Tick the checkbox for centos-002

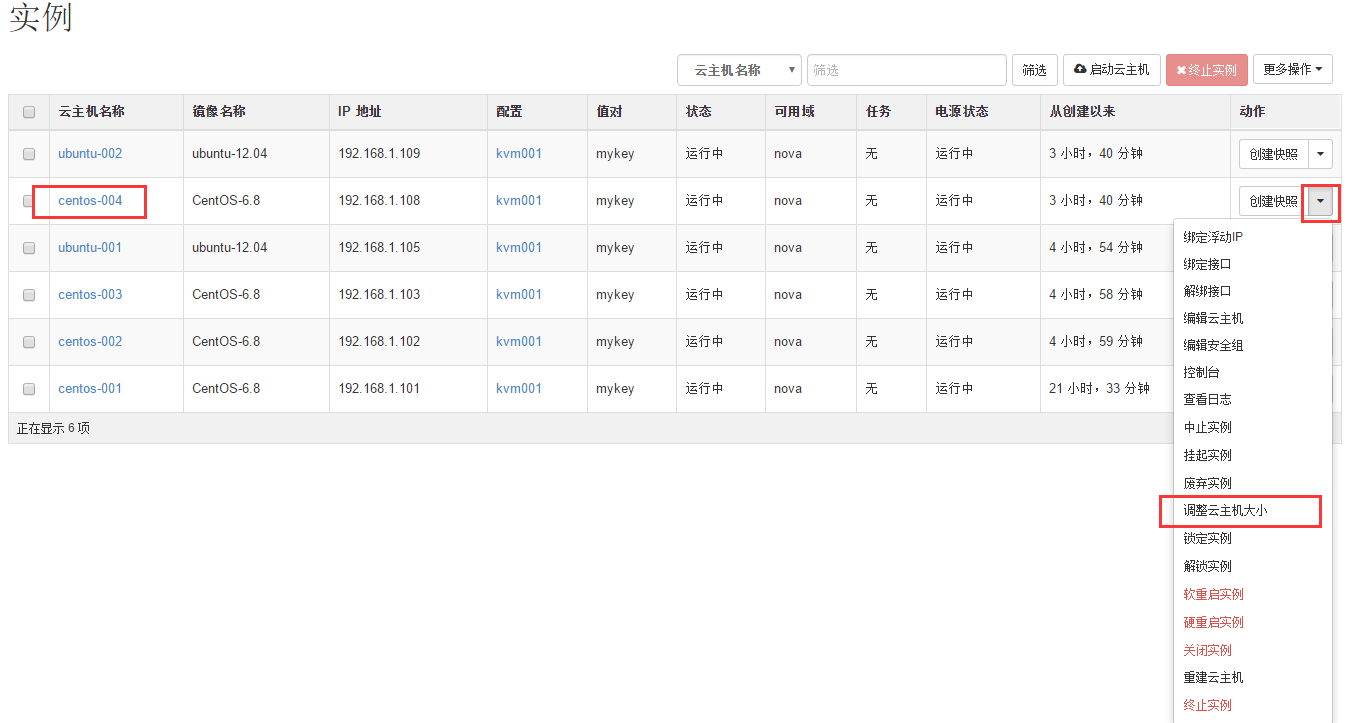(29, 342)
